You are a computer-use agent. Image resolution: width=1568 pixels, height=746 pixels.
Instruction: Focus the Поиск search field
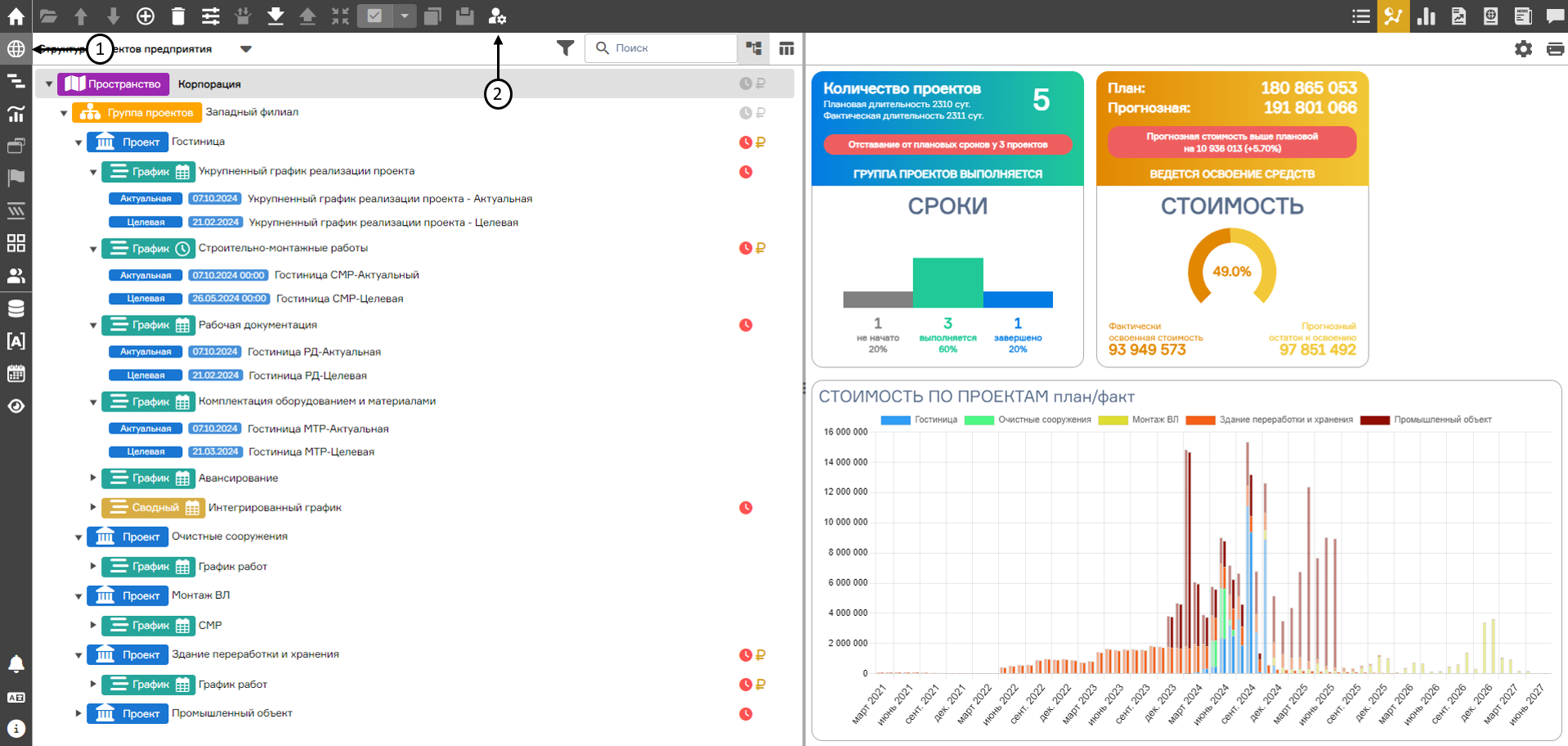[x=661, y=48]
